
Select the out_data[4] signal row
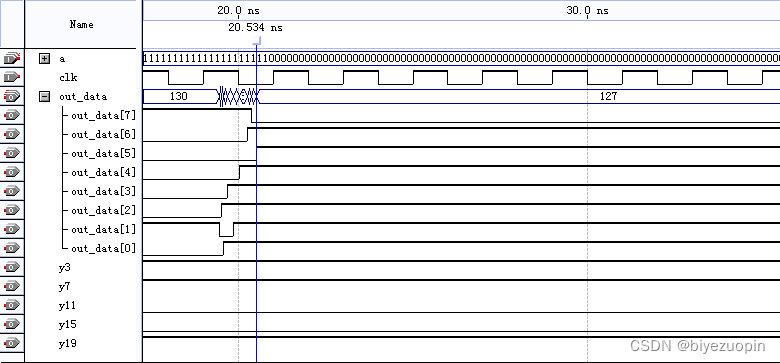coord(103,173)
